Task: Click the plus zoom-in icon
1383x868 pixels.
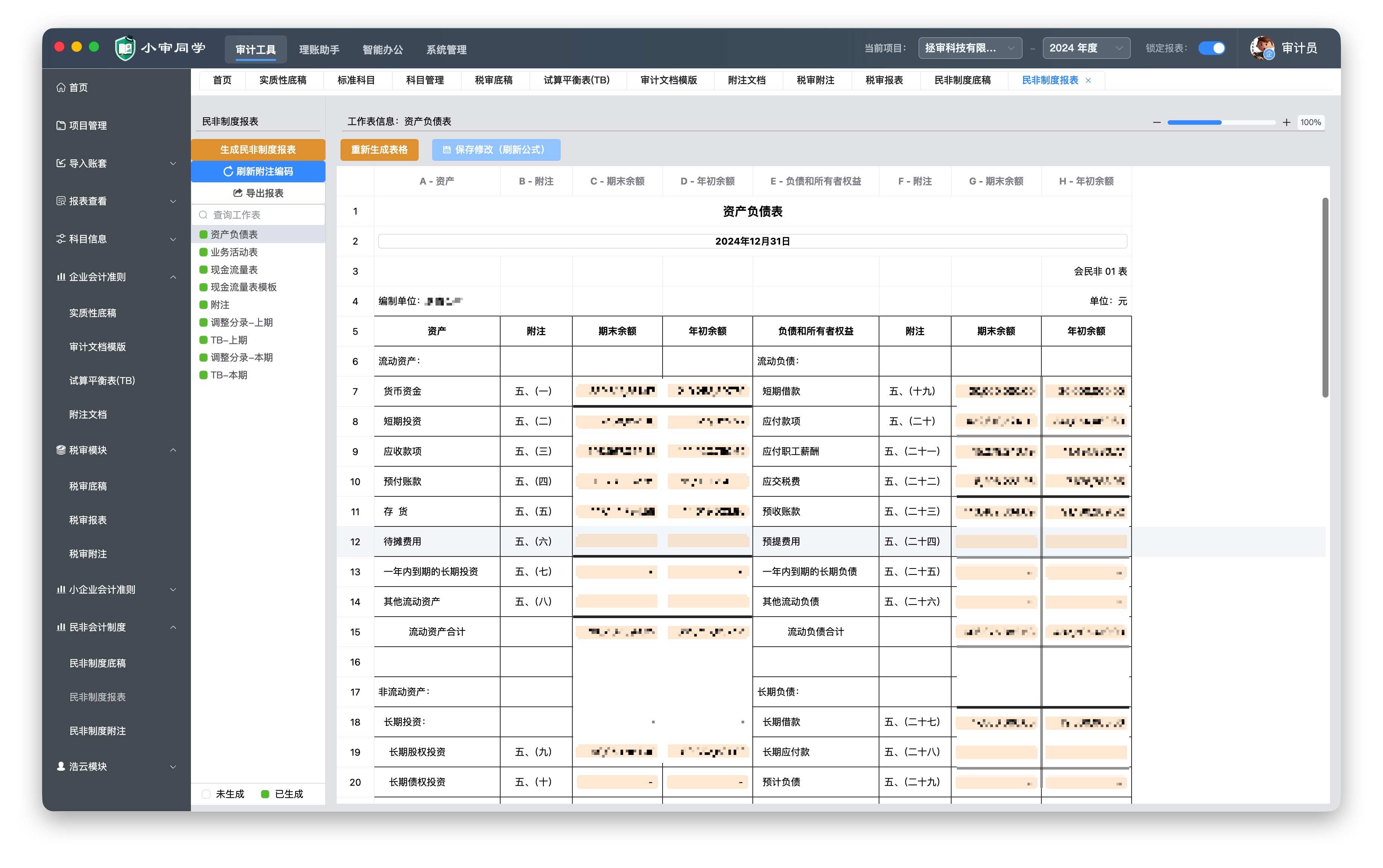Action: 1286,122
